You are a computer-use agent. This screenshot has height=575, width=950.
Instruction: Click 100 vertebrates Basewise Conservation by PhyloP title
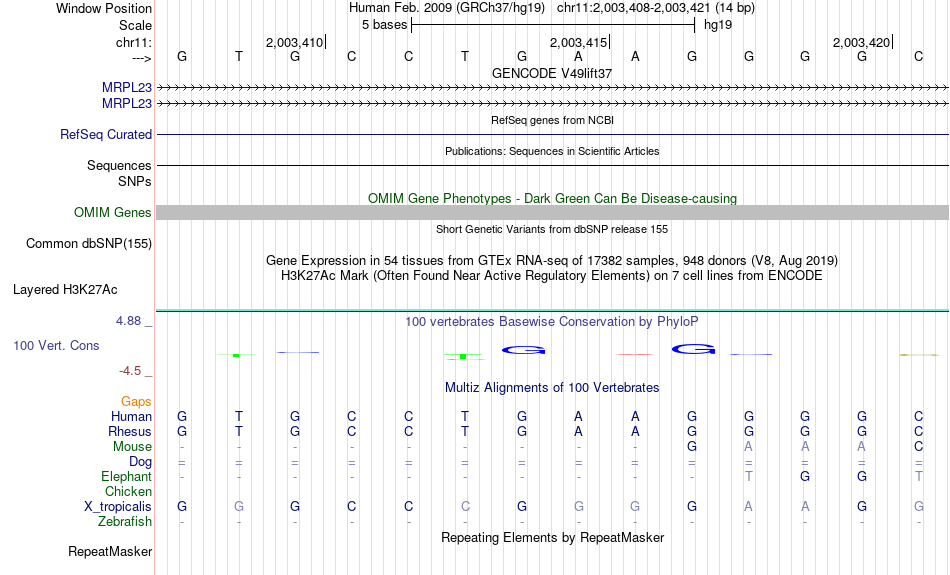point(552,322)
